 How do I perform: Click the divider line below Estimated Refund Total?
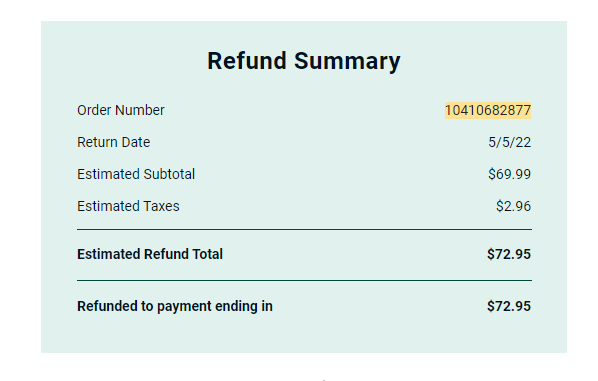pos(304,281)
